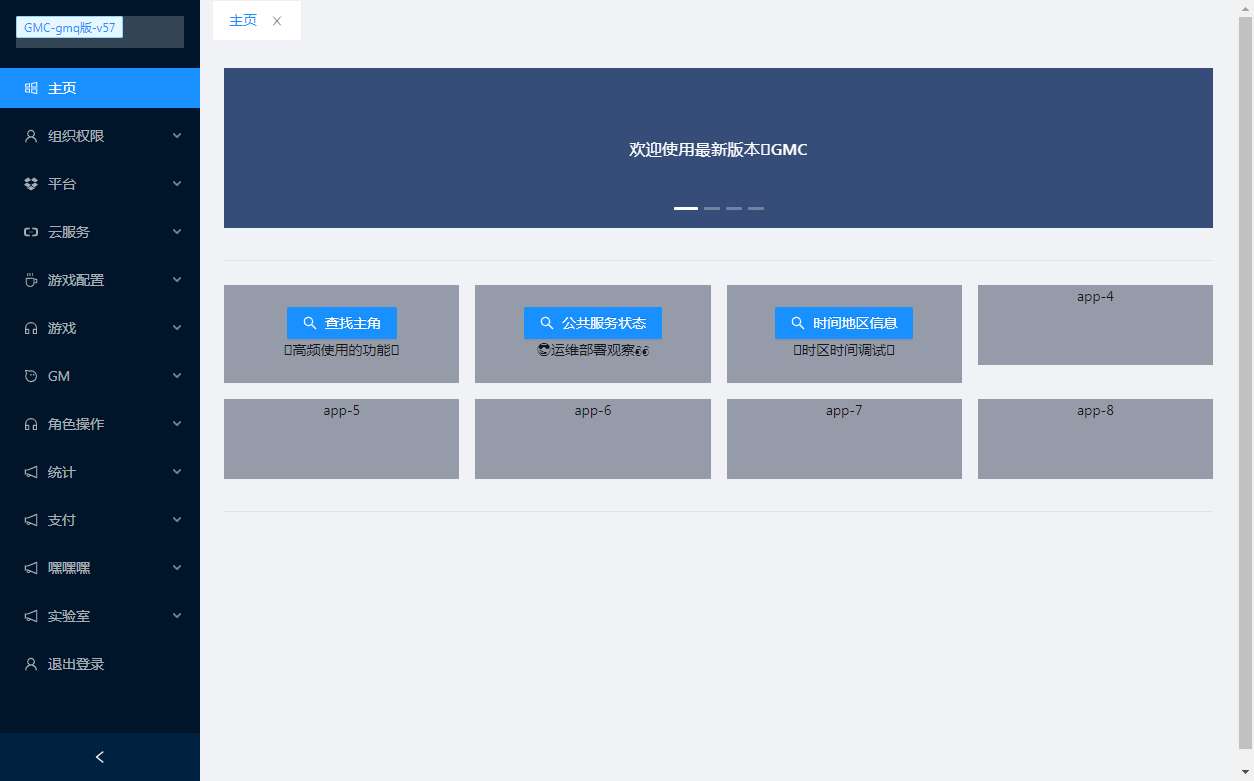Open the GM clock icon in sidebar
This screenshot has height=781, width=1254.
tap(30, 375)
